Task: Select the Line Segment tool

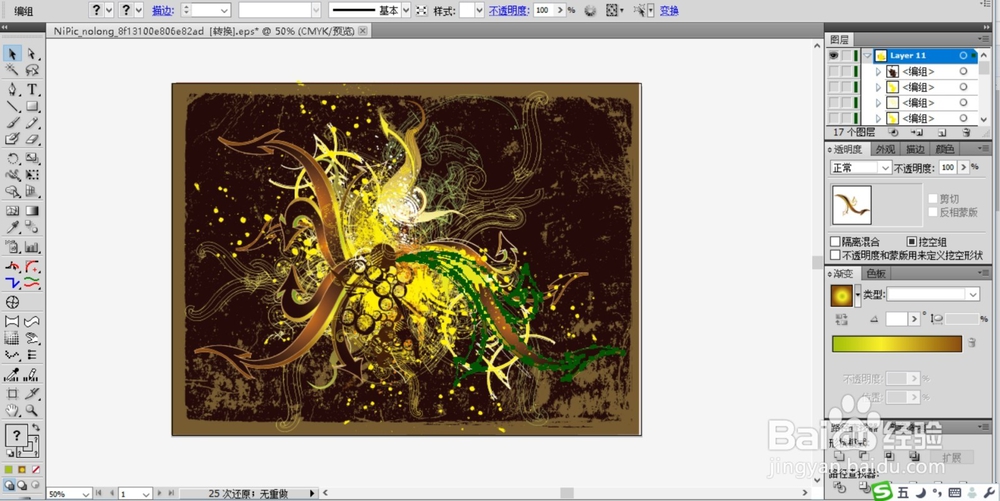Action: point(12,106)
